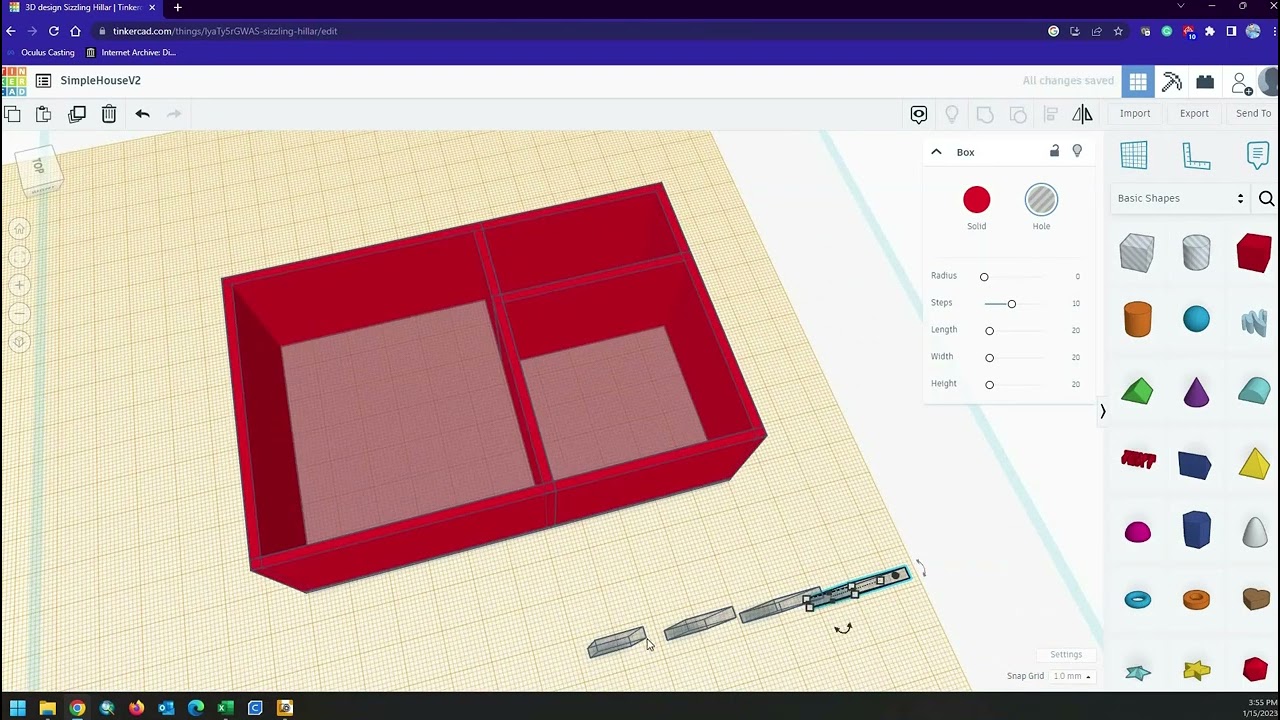Click the Length slider handle
Viewport: 1280px width, 720px height.
pos(989,331)
